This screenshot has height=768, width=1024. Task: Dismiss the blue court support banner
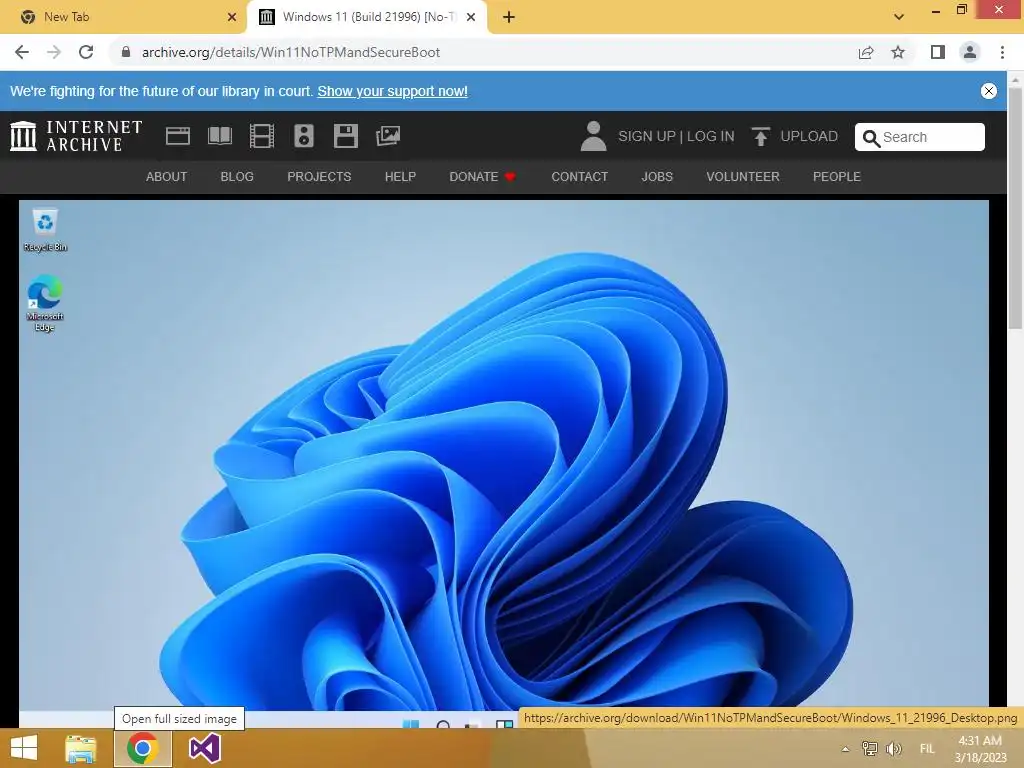click(989, 91)
